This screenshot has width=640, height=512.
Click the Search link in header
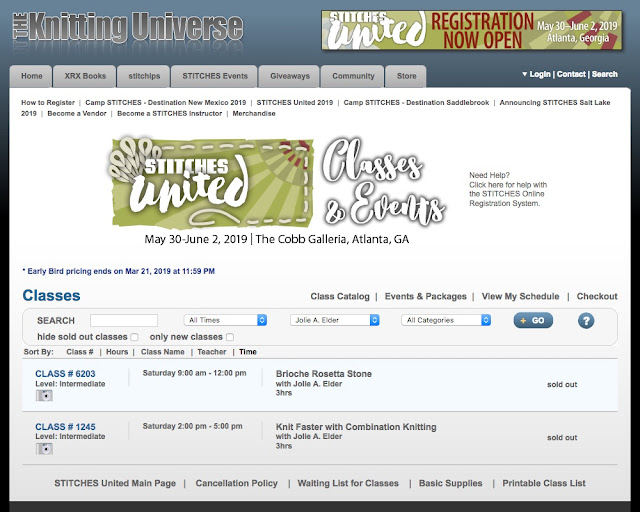604,74
